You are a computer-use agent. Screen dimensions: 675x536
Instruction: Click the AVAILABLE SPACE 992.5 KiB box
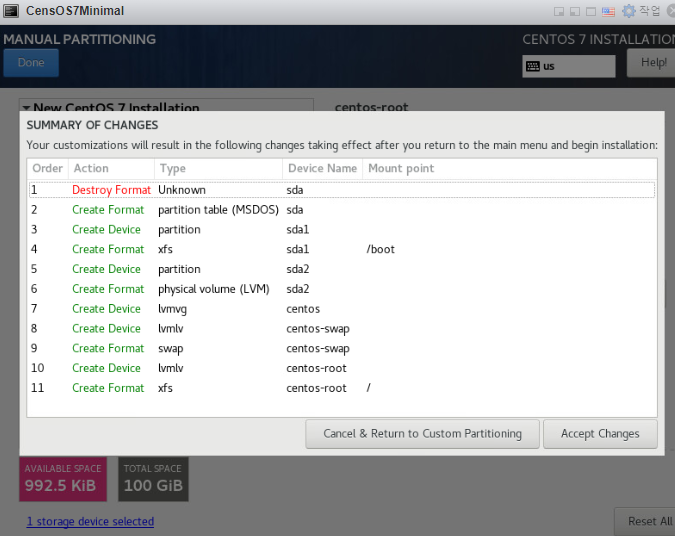(x=63, y=479)
